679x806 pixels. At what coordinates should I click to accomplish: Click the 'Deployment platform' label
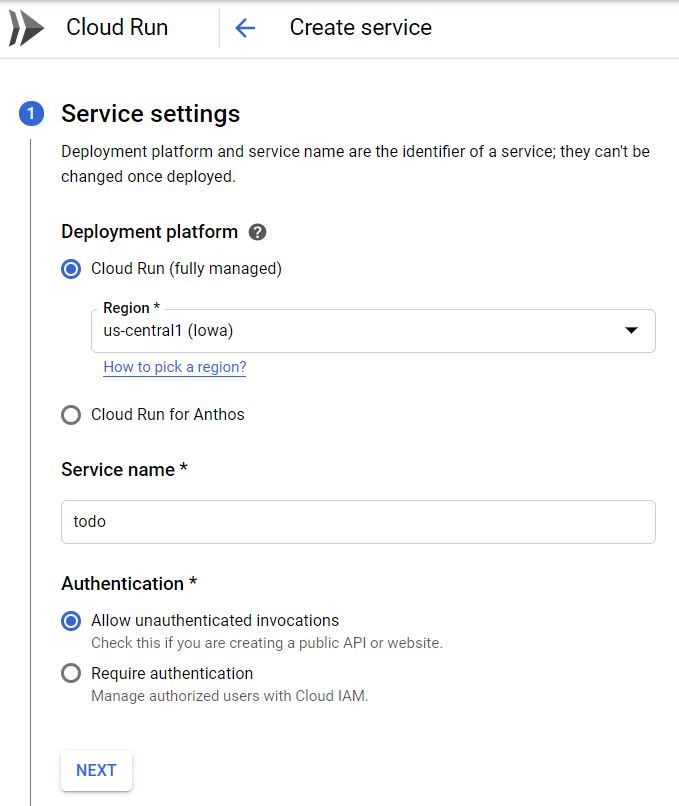pos(150,232)
